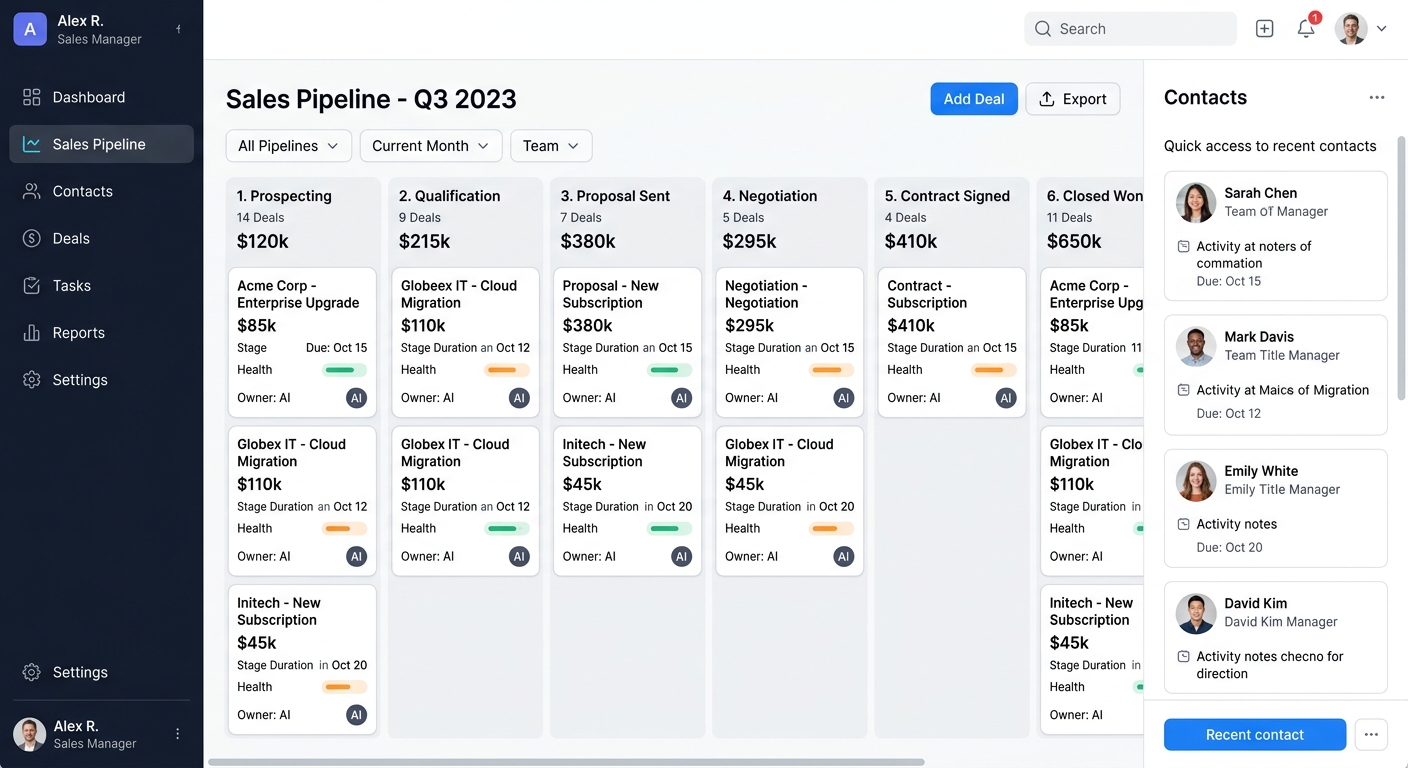Click the activity icon under Emily White

(x=1183, y=524)
